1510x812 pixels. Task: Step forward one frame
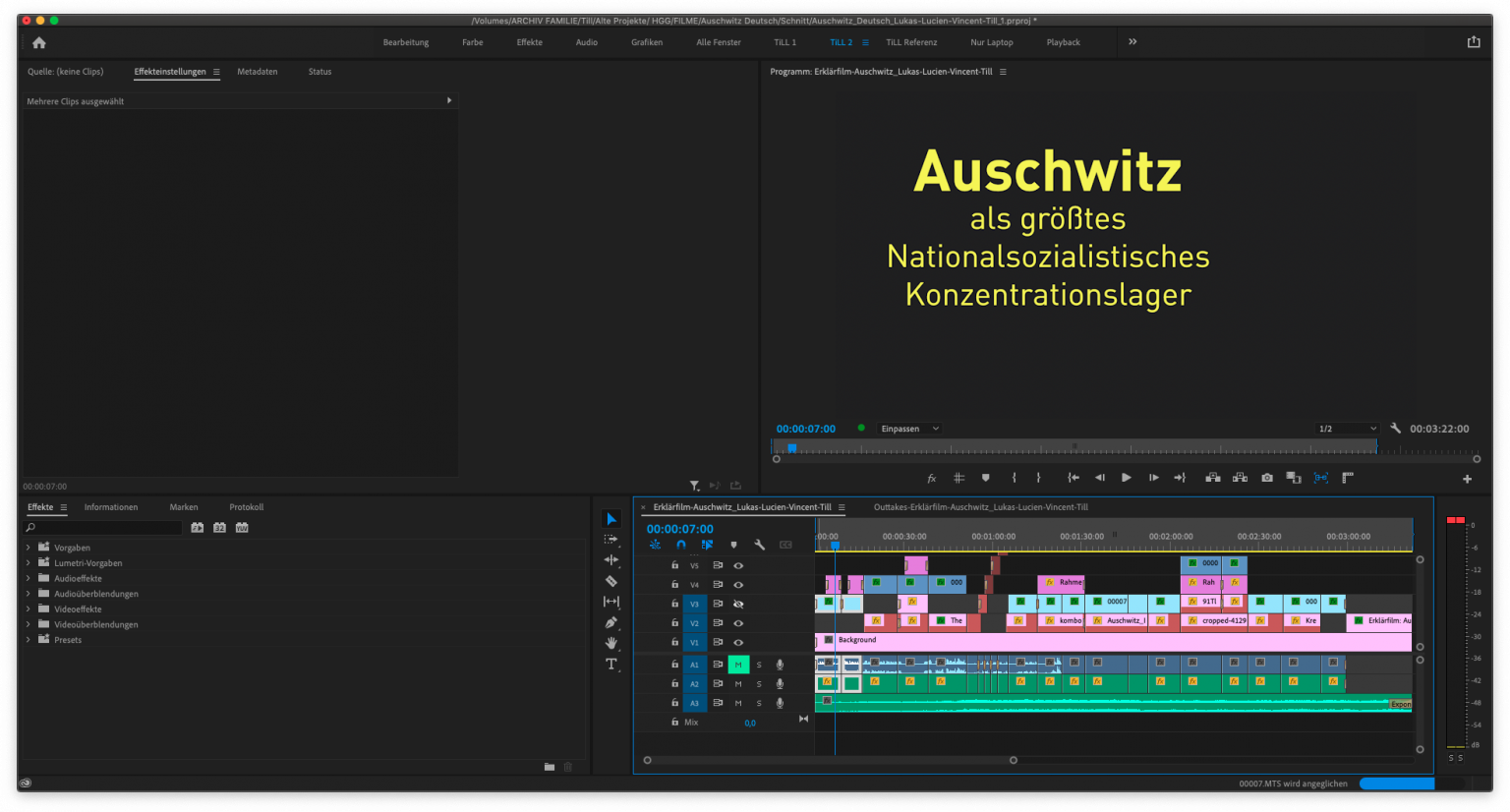(x=1153, y=478)
